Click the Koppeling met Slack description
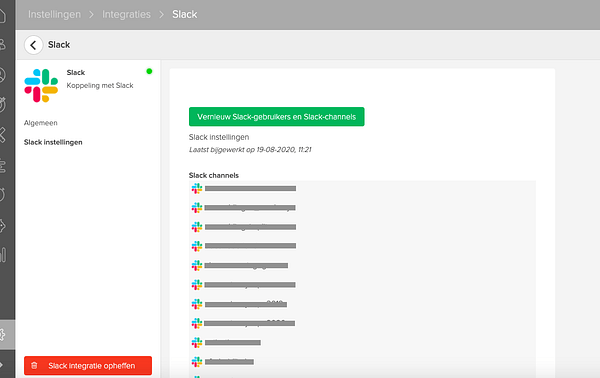600x378 pixels. coord(100,85)
